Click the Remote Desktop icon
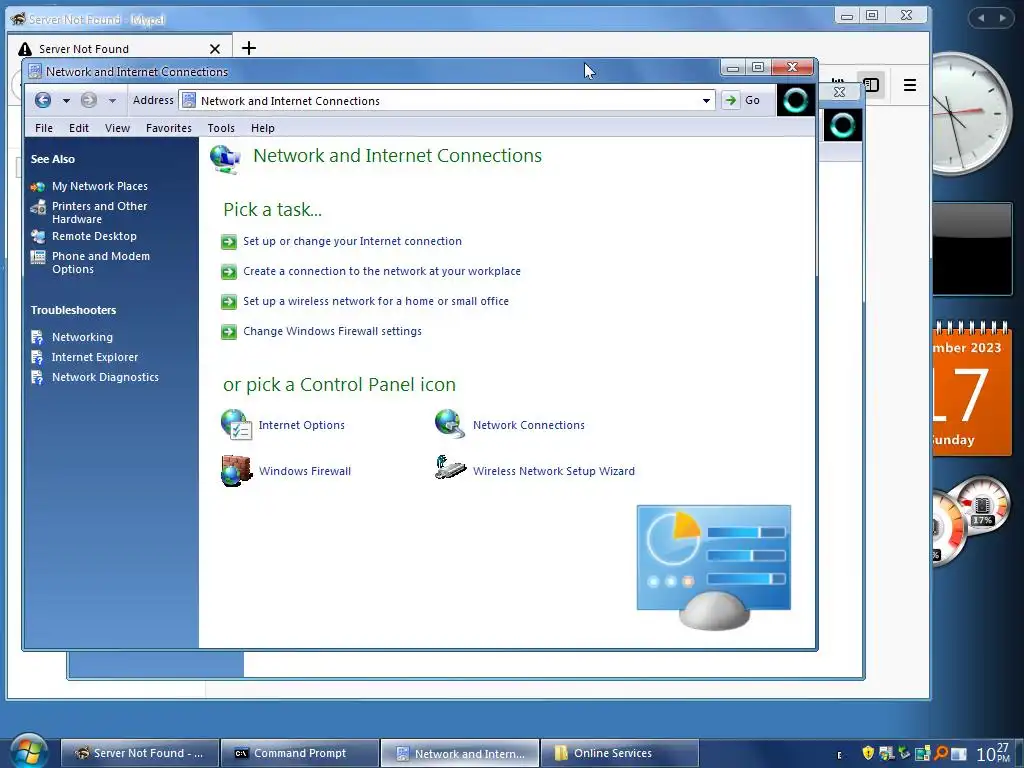The height and width of the screenshot is (768, 1024). click(38, 236)
